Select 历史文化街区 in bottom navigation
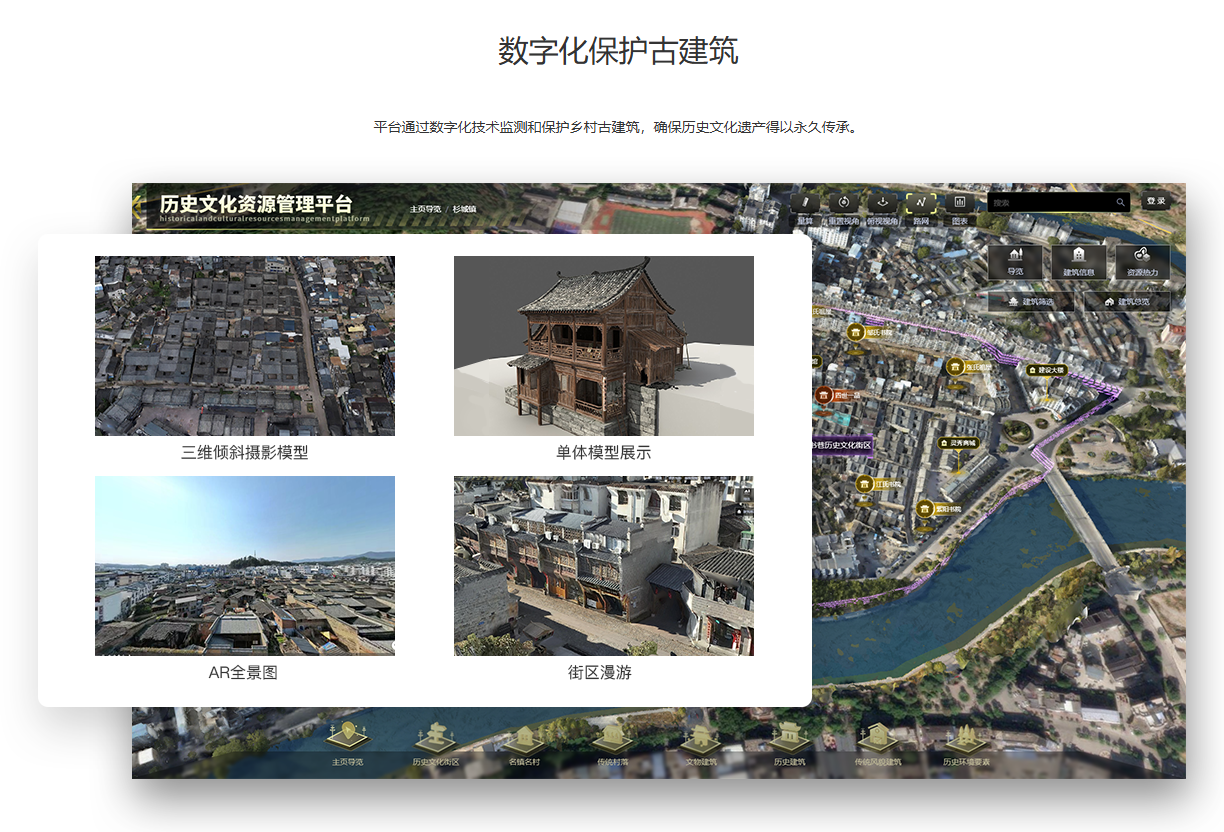Viewport: 1224px width, 832px height. [436, 742]
